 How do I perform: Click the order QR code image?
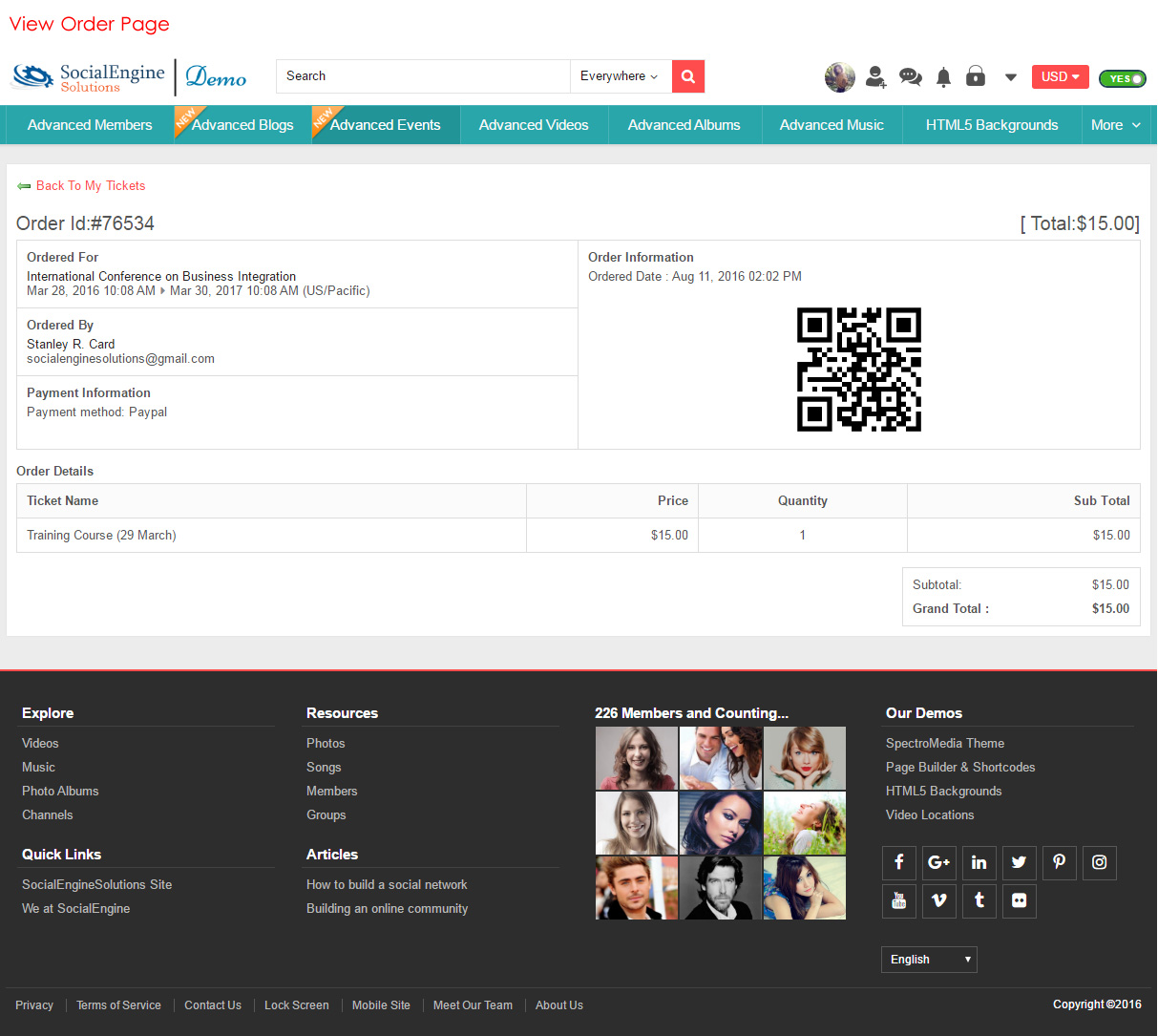858,370
